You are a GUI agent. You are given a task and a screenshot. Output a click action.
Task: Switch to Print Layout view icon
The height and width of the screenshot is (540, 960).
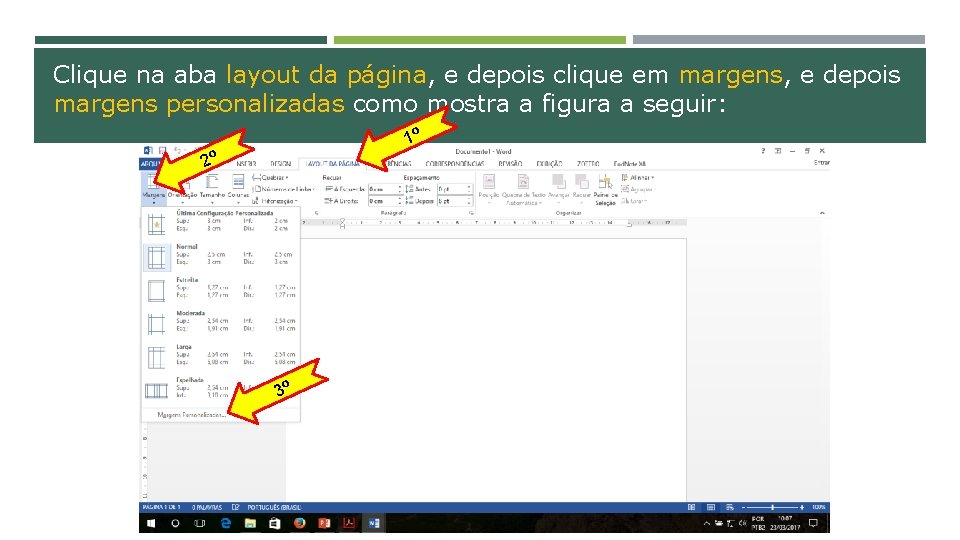point(711,507)
